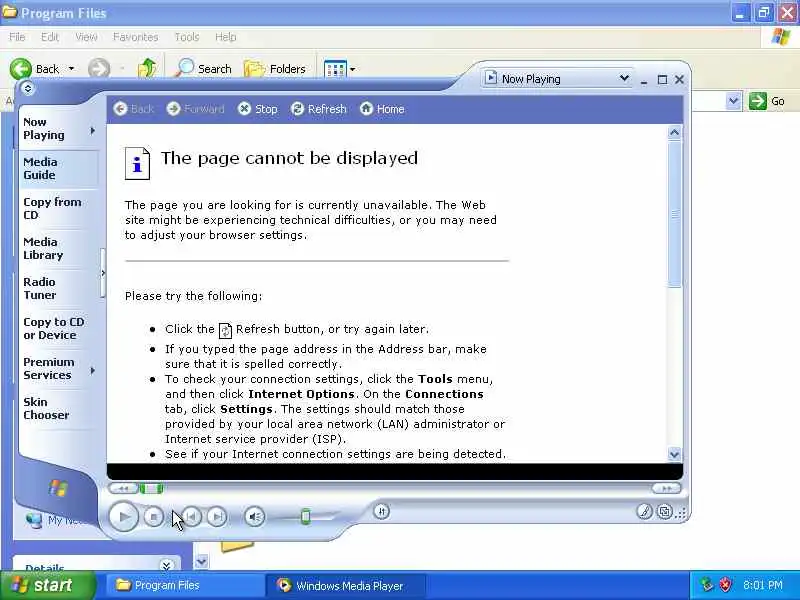Click the menu bar toggle in Media Player corner
The width and height of the screenshot is (800, 600).
coord(28,88)
